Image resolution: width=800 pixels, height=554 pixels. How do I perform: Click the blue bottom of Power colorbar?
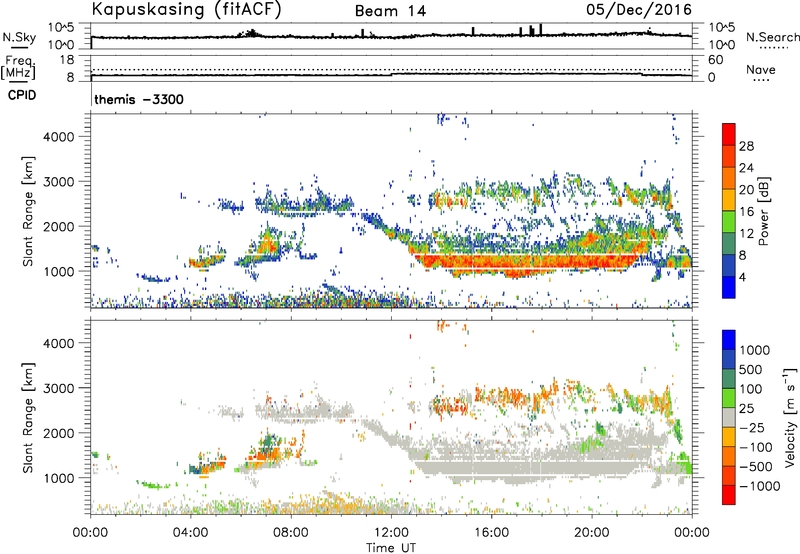pyautogui.click(x=729, y=287)
